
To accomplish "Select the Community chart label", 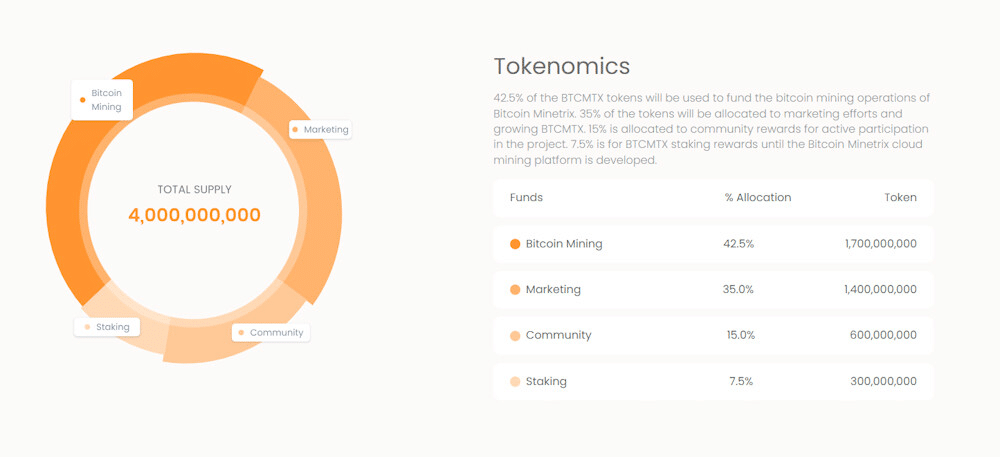I will pos(271,332).
